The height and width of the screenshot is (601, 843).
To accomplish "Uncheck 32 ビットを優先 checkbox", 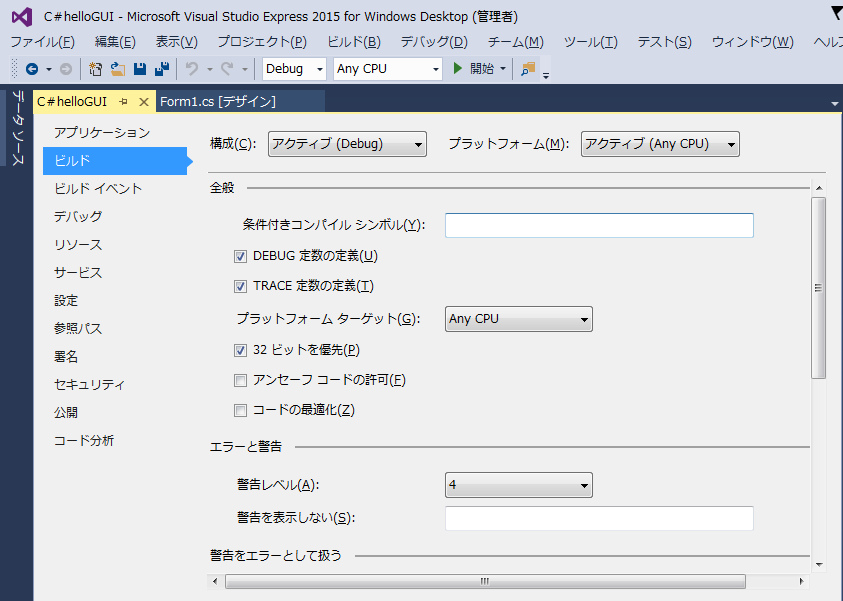I will (240, 350).
